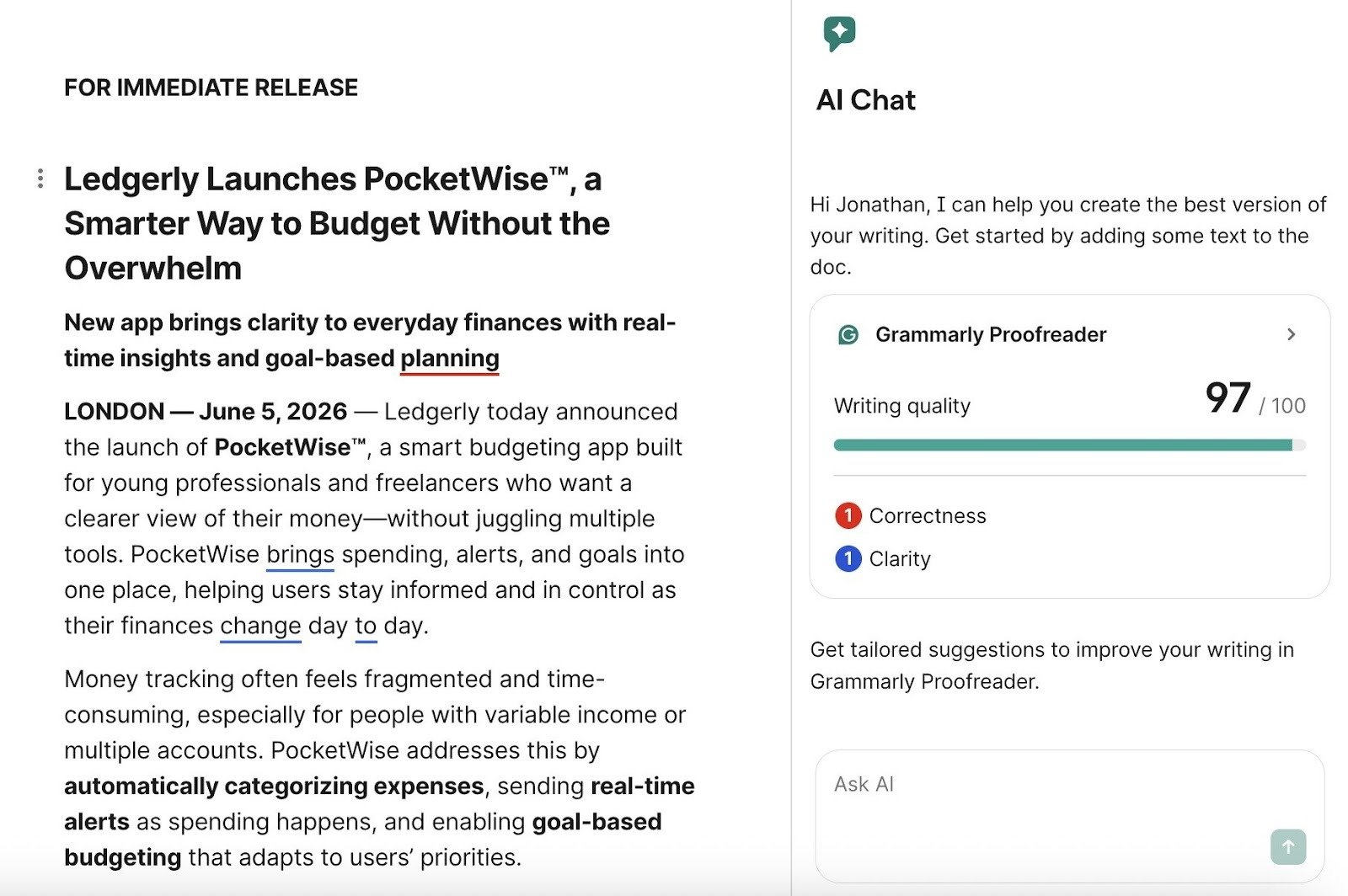This screenshot has height=896, width=1348.
Task: Open Grammarly Proofreader via the right chevron
Action: point(1291,334)
